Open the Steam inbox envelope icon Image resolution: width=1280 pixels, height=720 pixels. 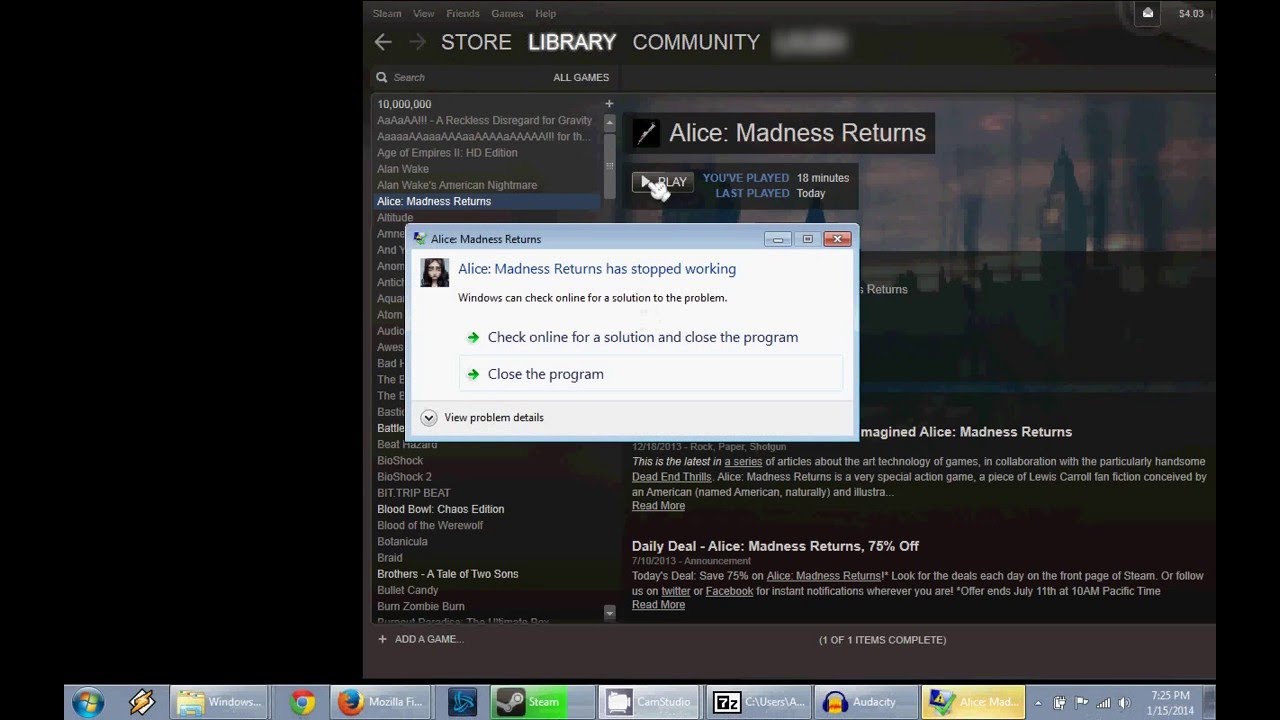coord(1148,13)
